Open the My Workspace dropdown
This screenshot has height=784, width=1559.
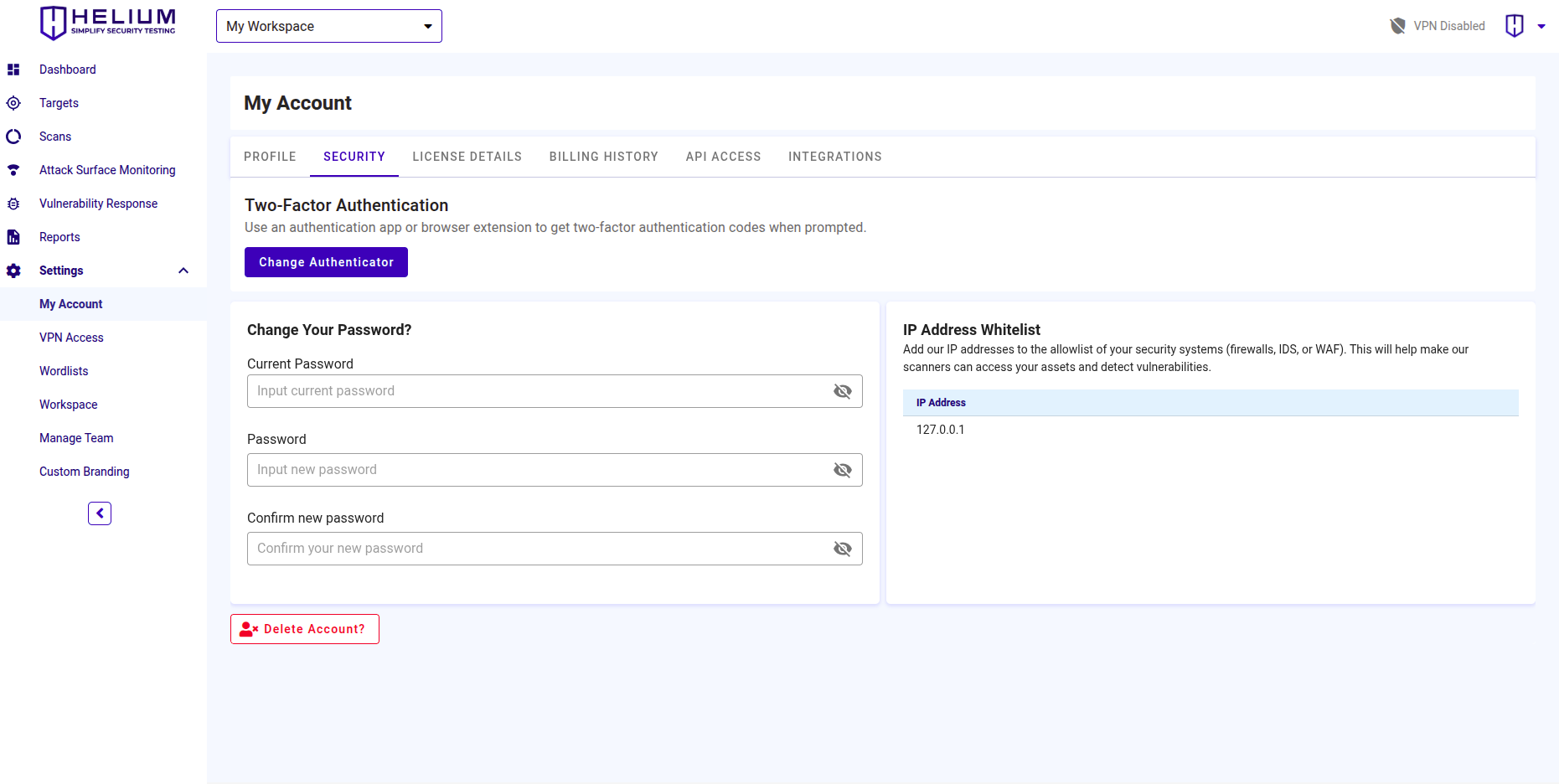(x=328, y=26)
